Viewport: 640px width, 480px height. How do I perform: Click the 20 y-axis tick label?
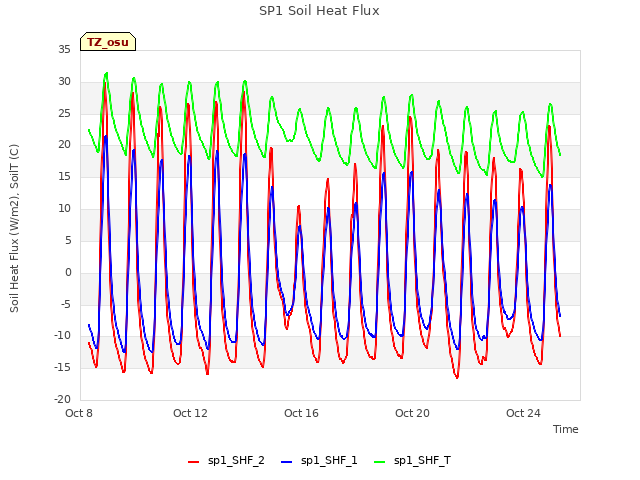(64, 144)
